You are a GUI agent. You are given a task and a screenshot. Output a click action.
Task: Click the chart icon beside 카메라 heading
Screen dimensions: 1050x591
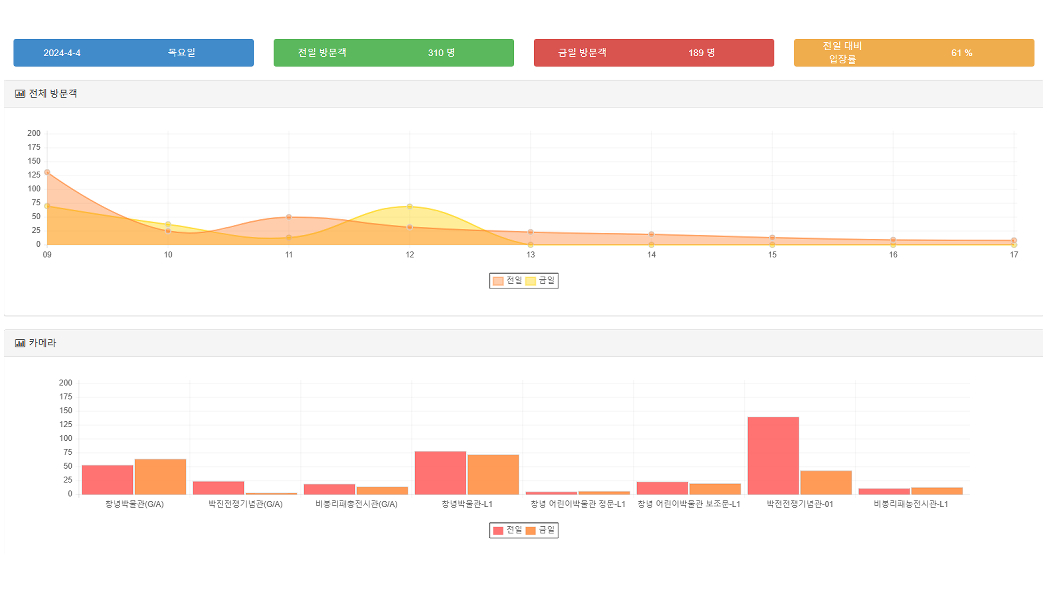(20, 343)
